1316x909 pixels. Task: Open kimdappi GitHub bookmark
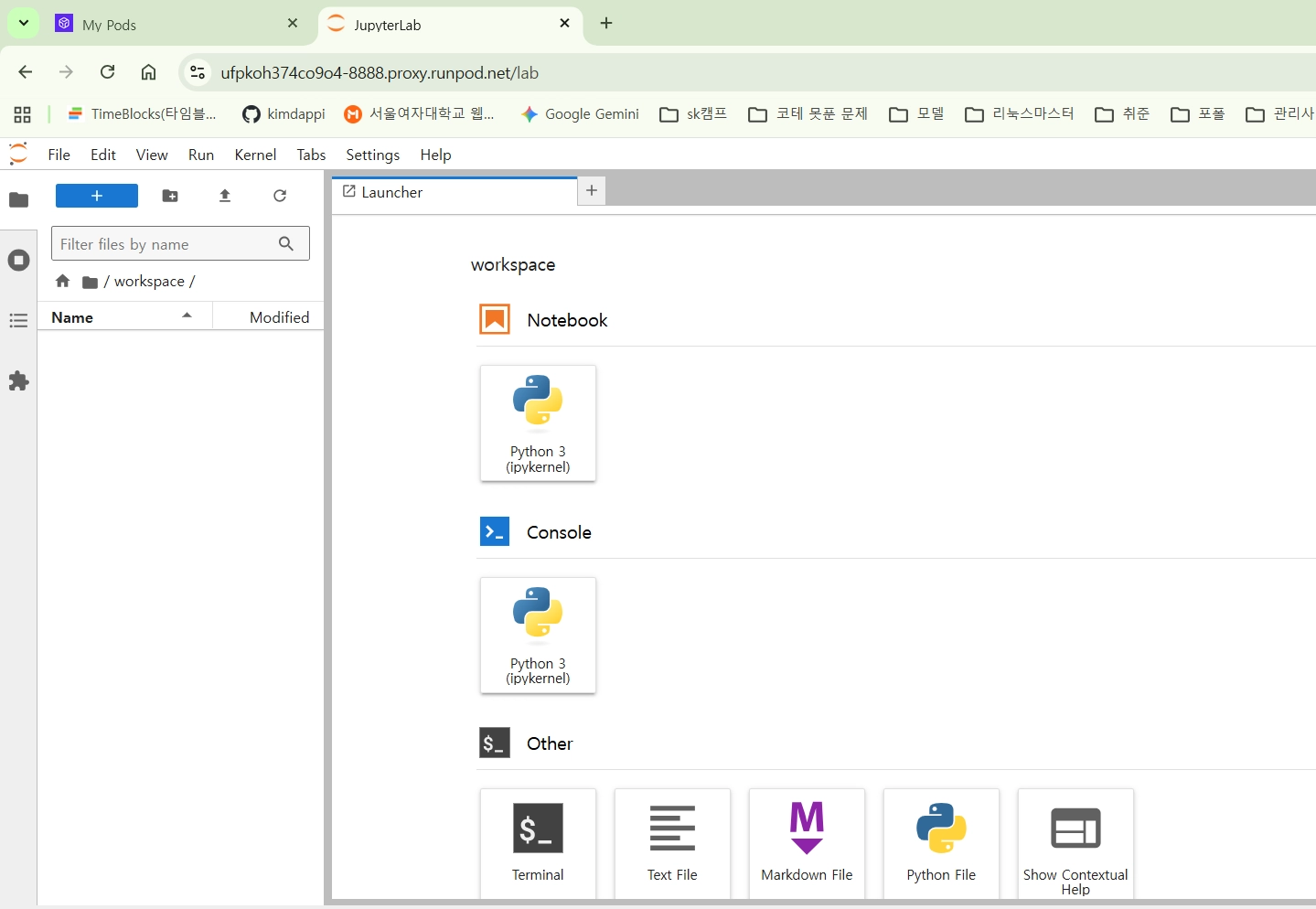click(284, 114)
